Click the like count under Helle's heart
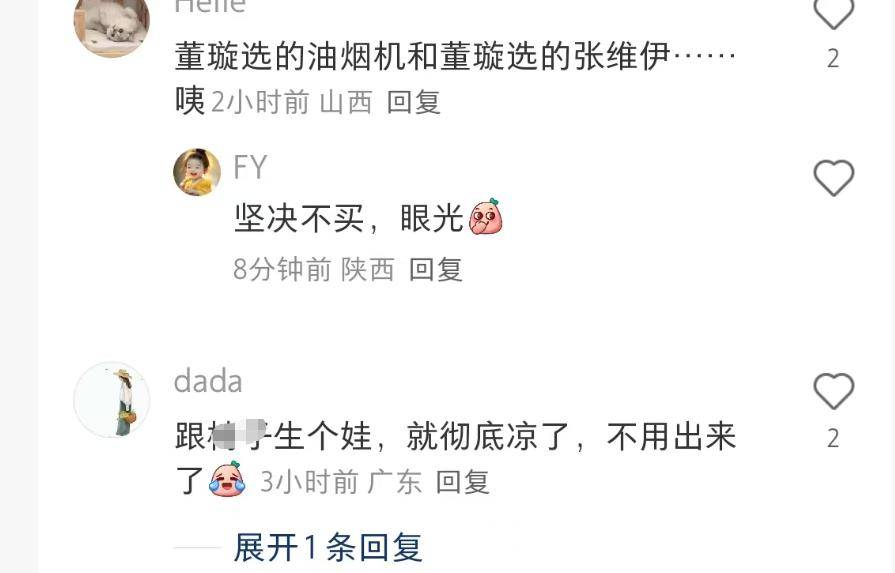This screenshot has width=895, height=573. point(833,58)
